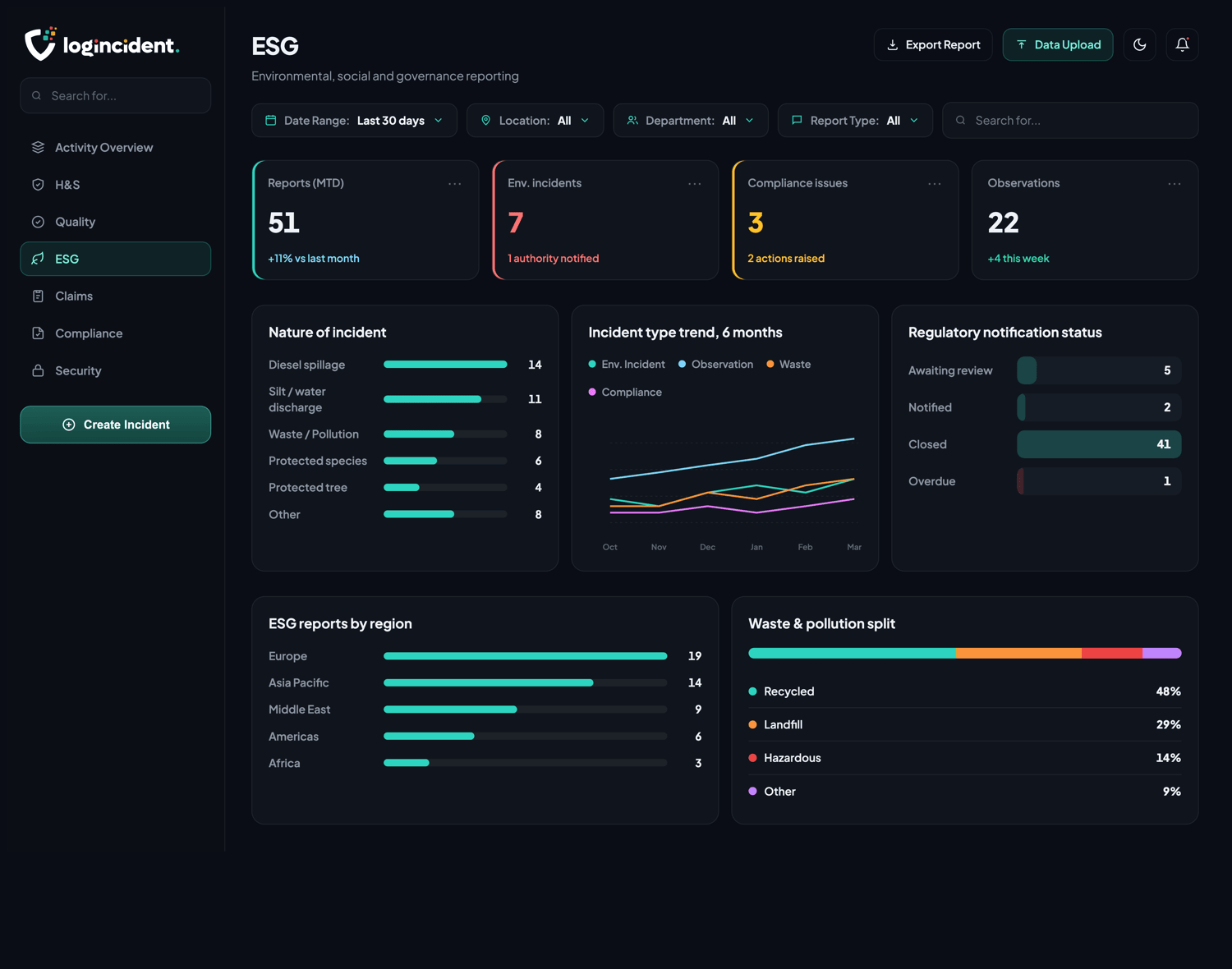Image resolution: width=1232 pixels, height=969 pixels.
Task: Toggle Observation series in trend legend
Action: coord(715,365)
